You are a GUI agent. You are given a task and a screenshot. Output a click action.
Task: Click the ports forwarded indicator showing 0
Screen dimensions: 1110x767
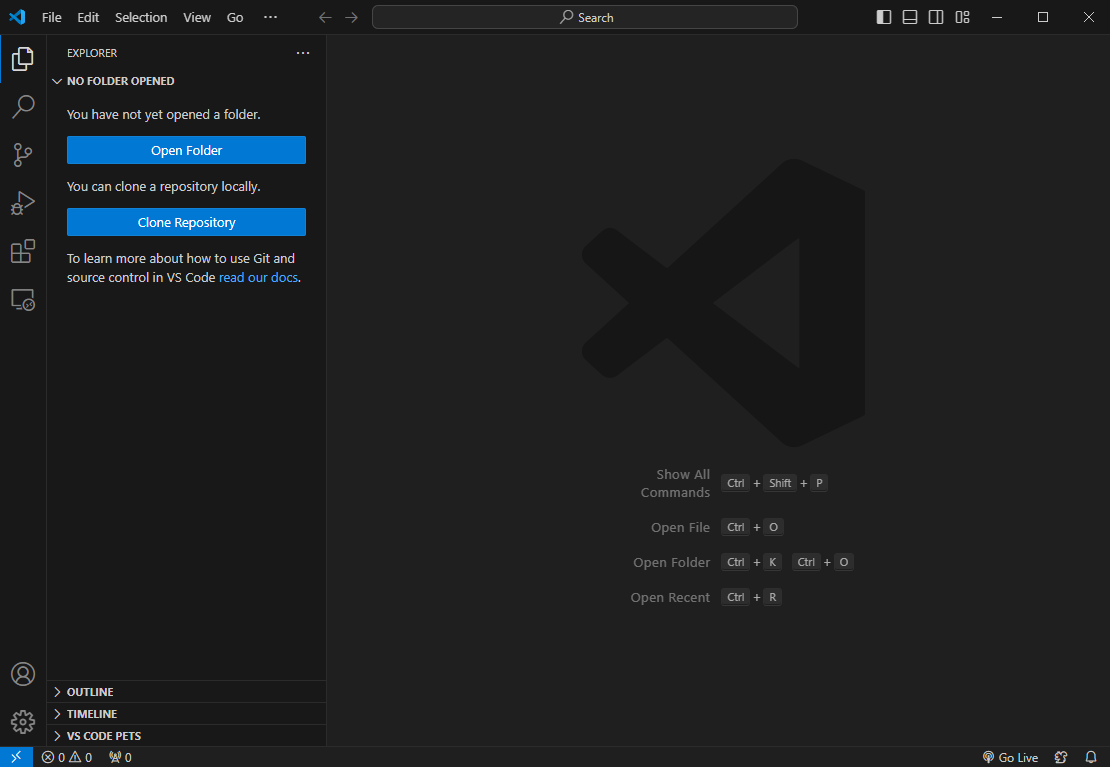(120, 757)
